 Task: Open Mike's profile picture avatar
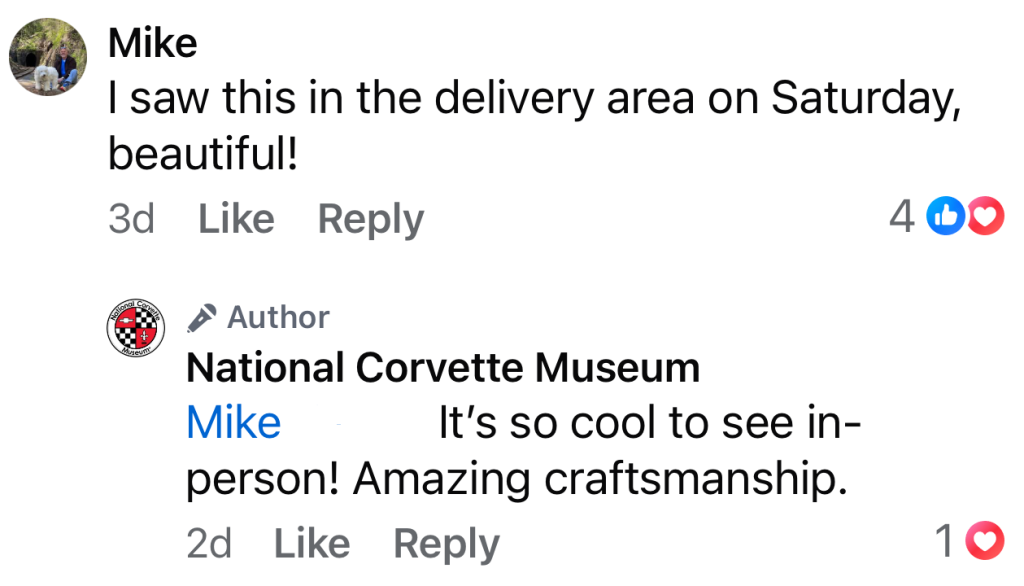[47, 57]
